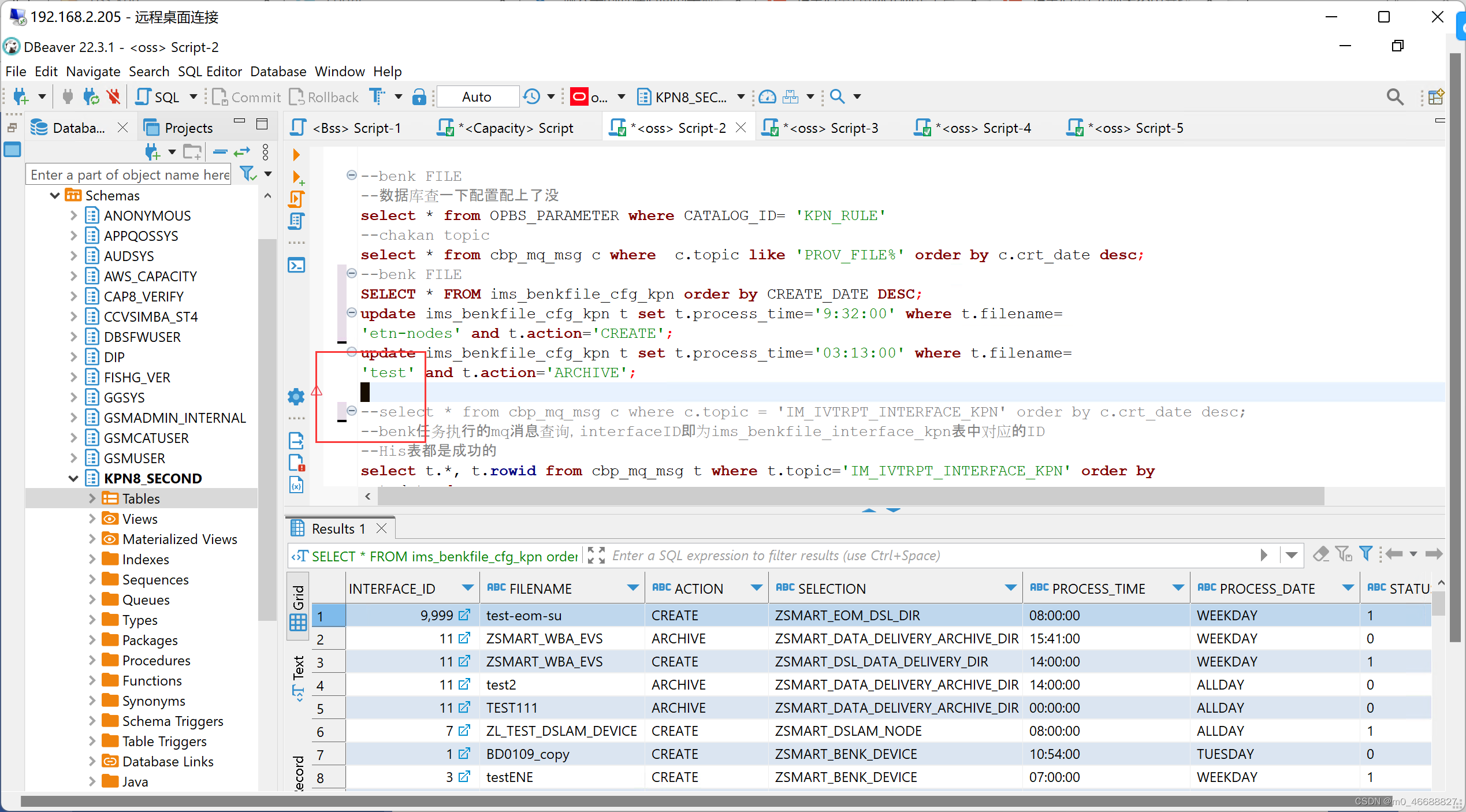Toggle link with editor arrows in navigator
1466x812 pixels.
(x=242, y=152)
